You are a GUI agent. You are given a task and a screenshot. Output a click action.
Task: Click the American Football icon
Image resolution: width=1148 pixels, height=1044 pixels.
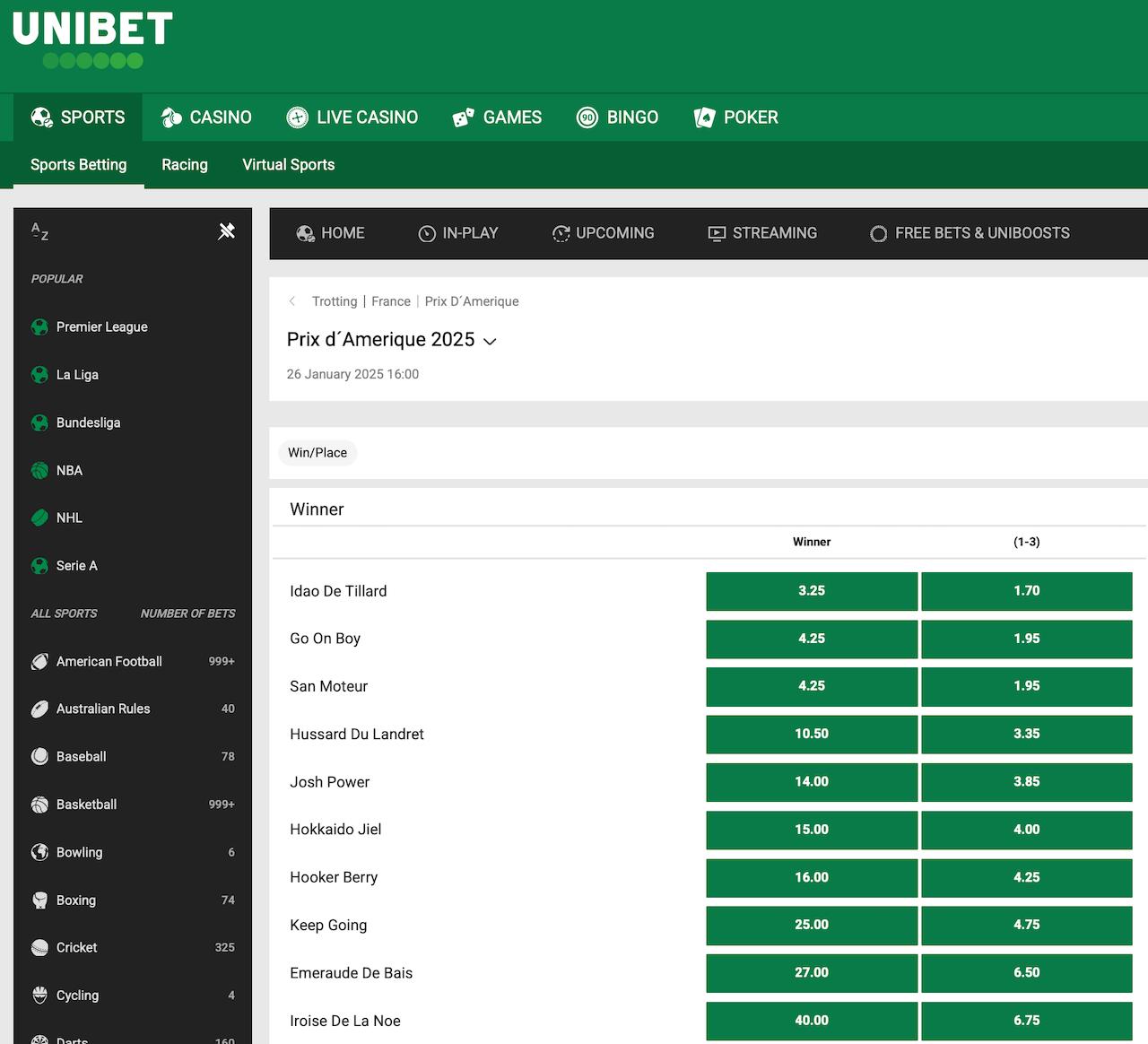39,662
